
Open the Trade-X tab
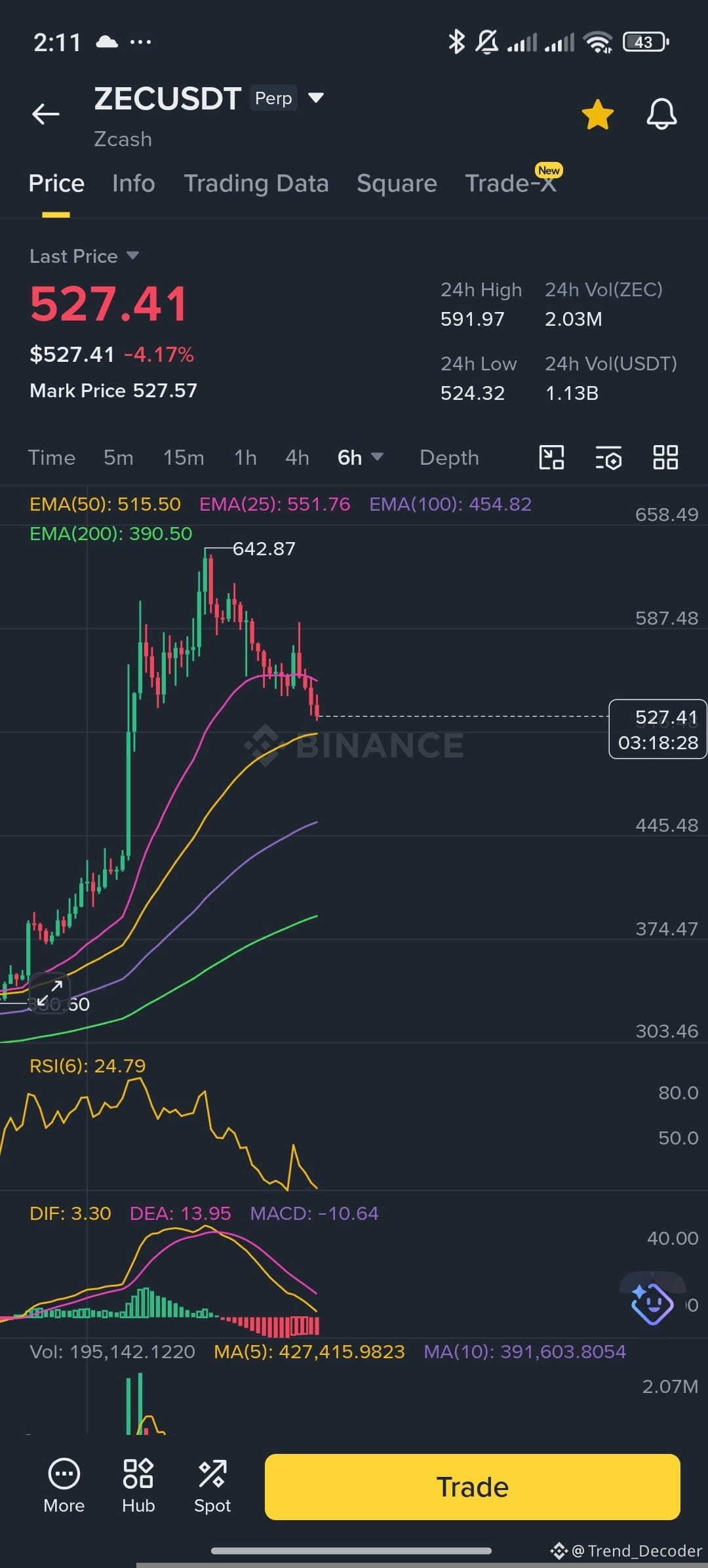click(x=511, y=184)
